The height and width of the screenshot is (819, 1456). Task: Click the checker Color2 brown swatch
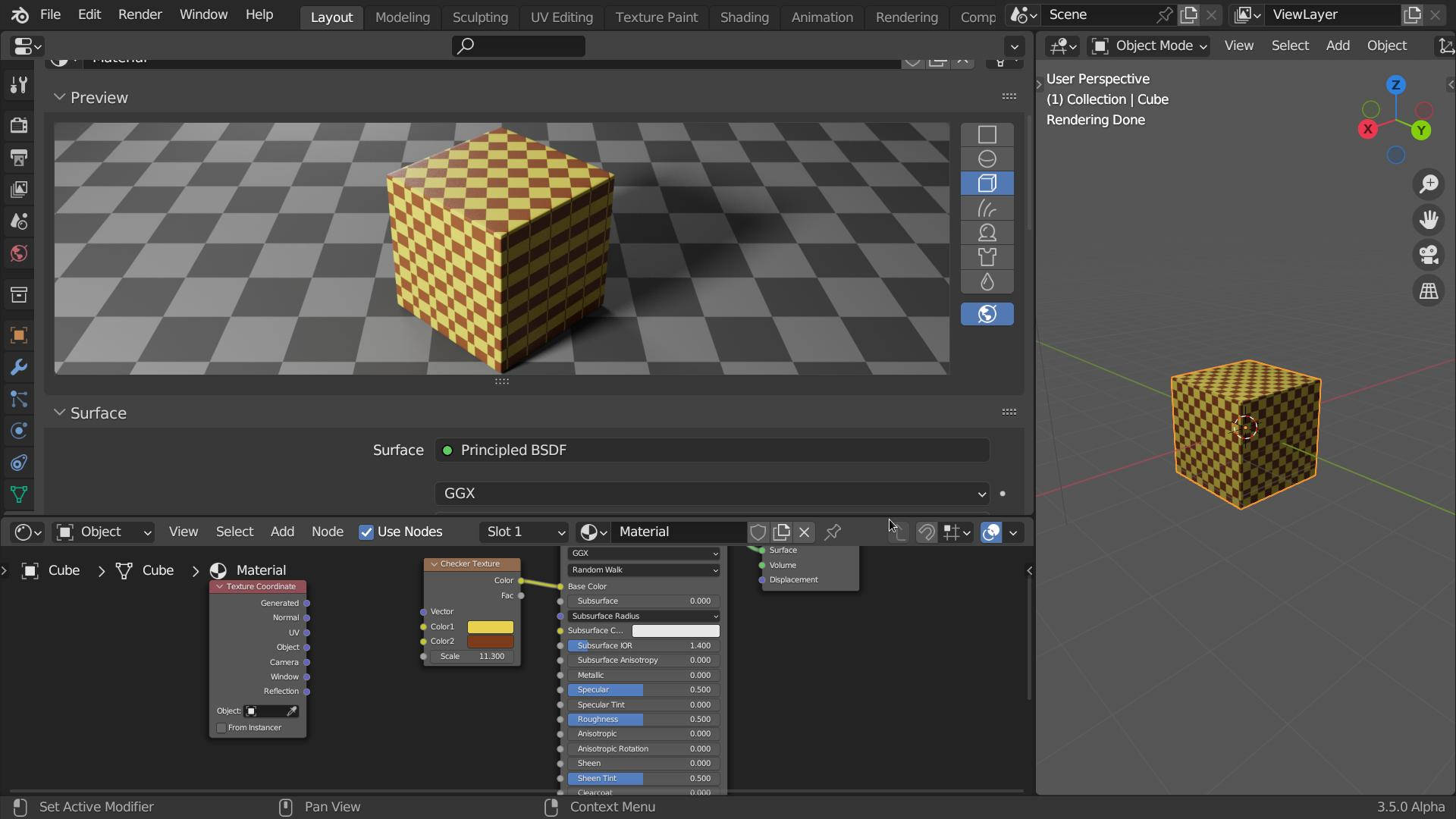490,642
